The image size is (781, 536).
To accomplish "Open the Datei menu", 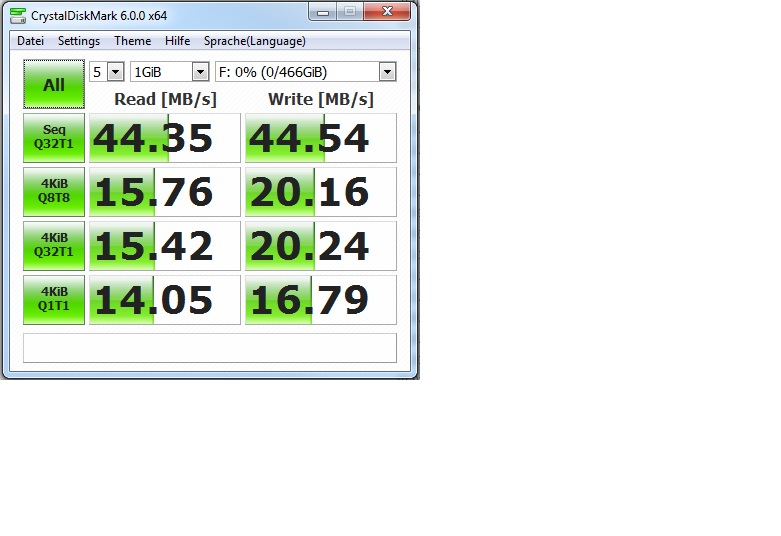I will (30, 41).
